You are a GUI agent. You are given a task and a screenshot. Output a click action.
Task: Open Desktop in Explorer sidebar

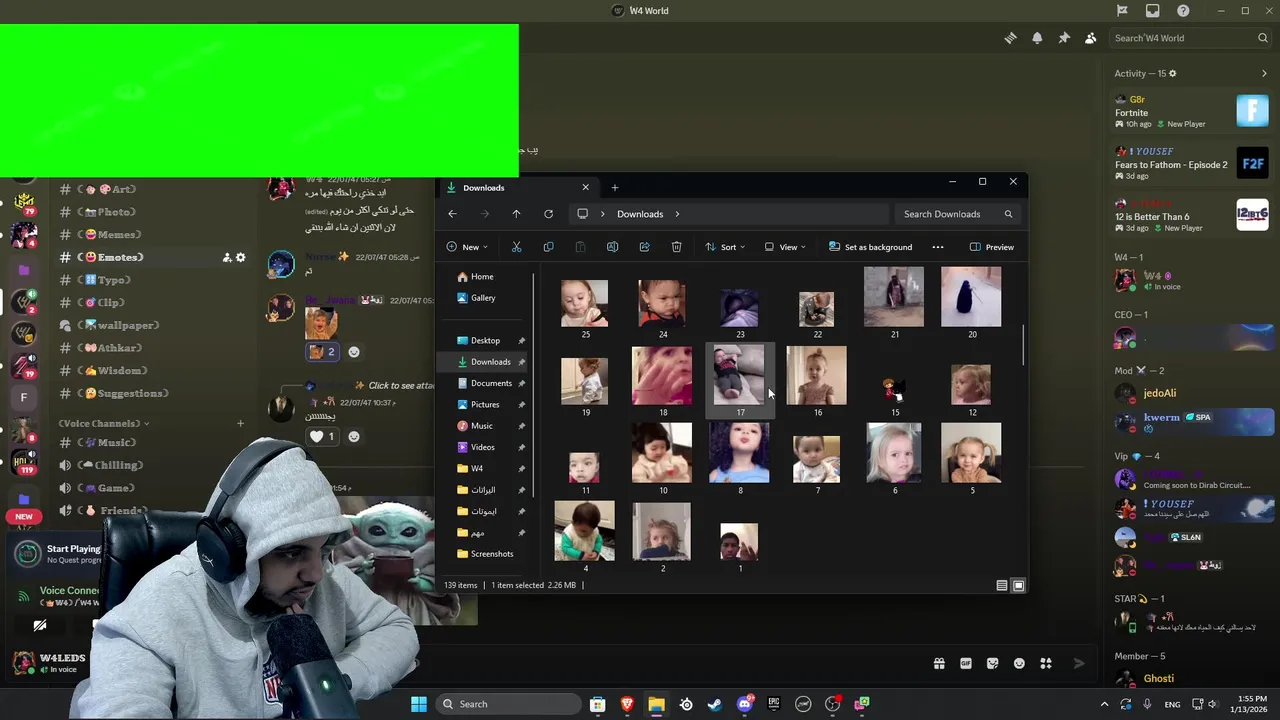pyautogui.click(x=485, y=340)
